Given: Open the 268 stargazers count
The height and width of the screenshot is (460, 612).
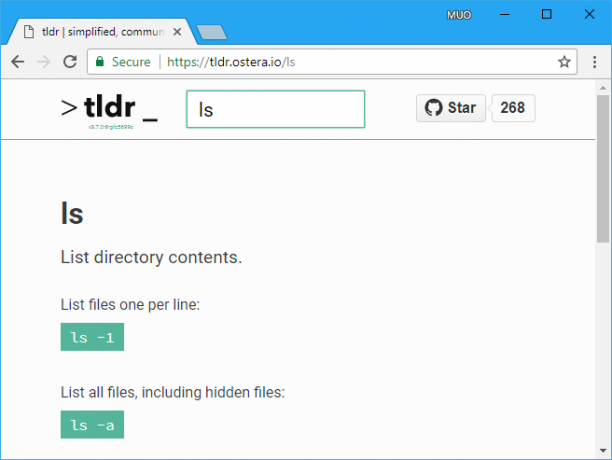Looking at the screenshot, I should point(513,108).
